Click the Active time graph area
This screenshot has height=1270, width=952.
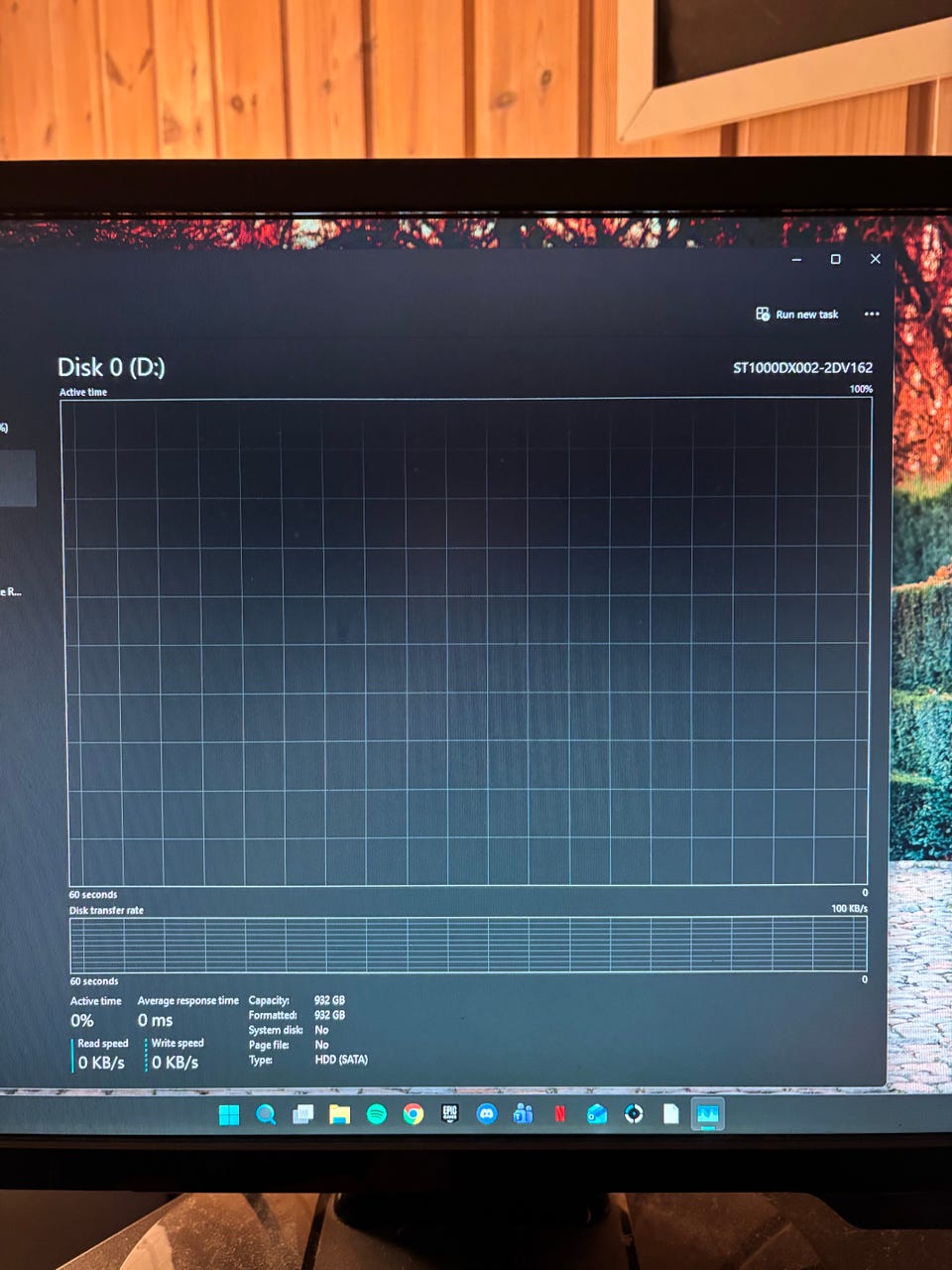point(465,642)
